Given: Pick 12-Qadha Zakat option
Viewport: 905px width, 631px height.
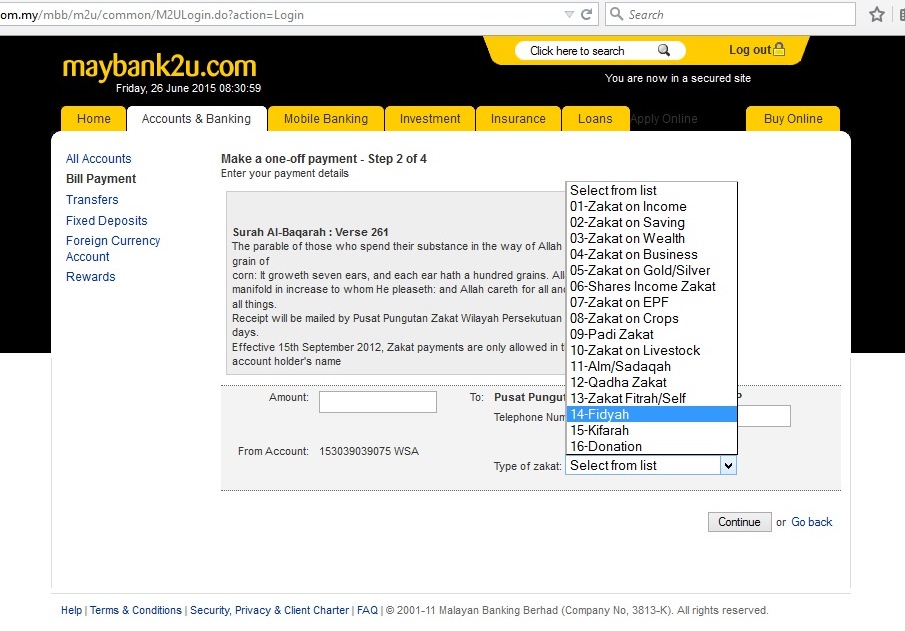Looking at the screenshot, I should pos(651,382).
